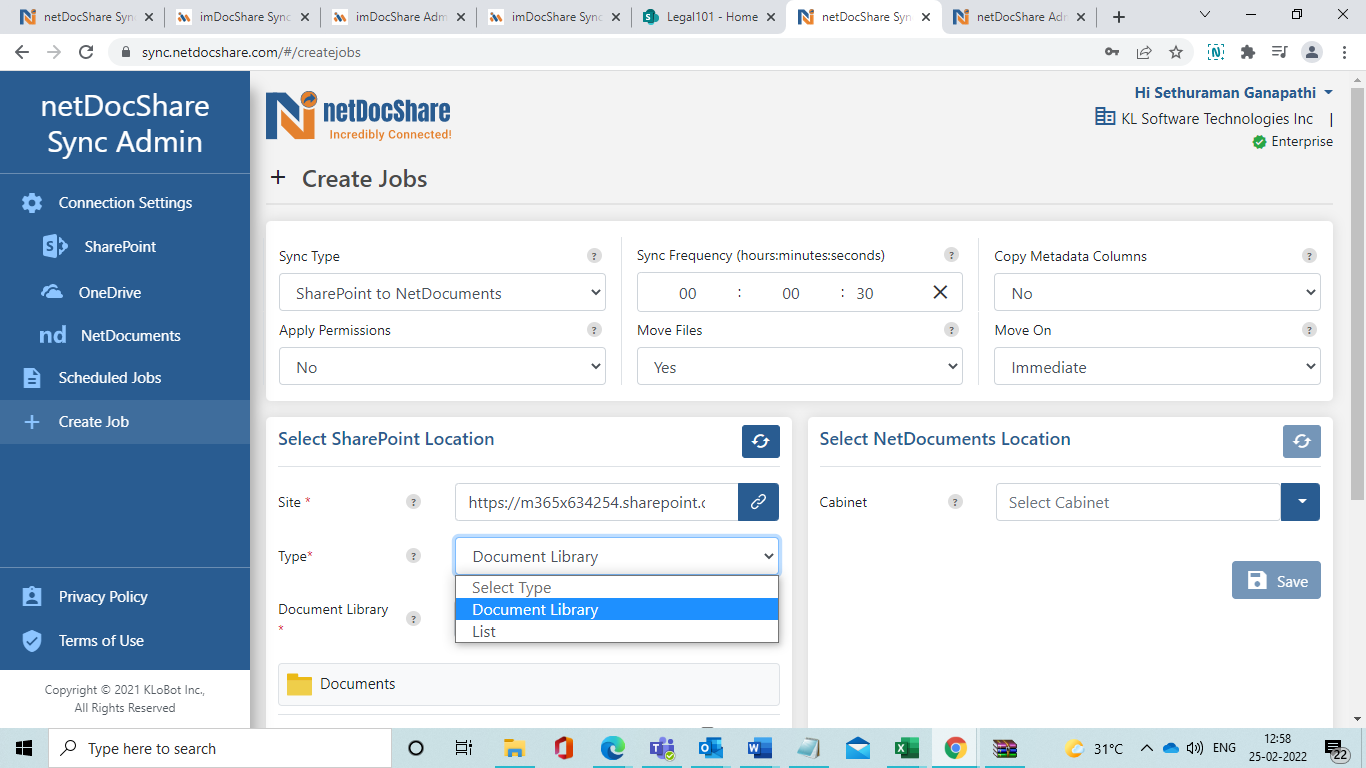Open the Move Files dropdown

tap(799, 367)
